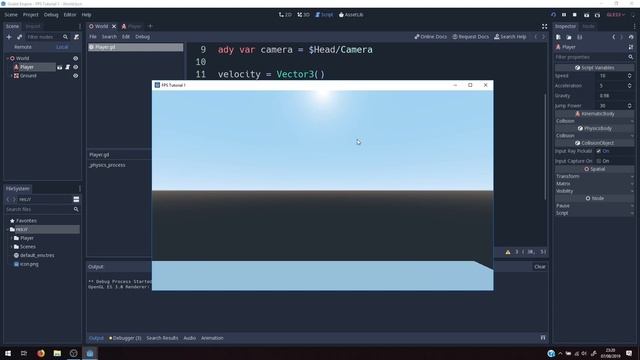Screen dimensions: 640x360
Task: Pause the running scene
Action: (x=564, y=15)
